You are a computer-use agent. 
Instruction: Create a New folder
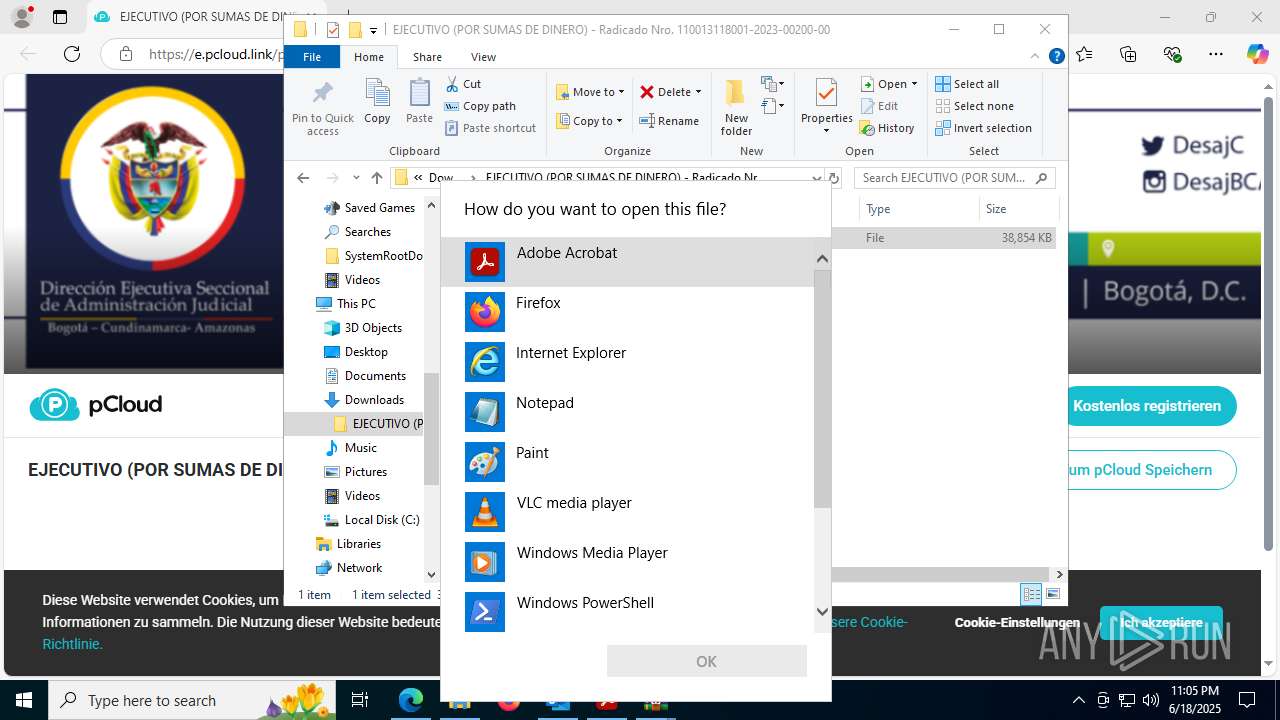[736, 108]
